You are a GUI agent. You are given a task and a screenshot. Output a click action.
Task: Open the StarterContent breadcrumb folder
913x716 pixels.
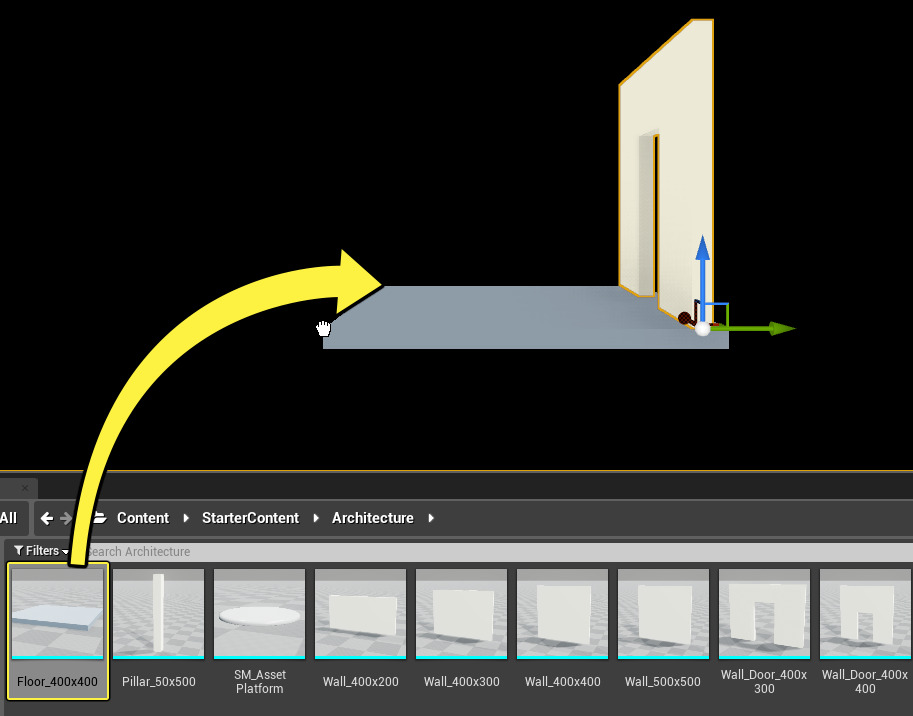(x=250, y=518)
